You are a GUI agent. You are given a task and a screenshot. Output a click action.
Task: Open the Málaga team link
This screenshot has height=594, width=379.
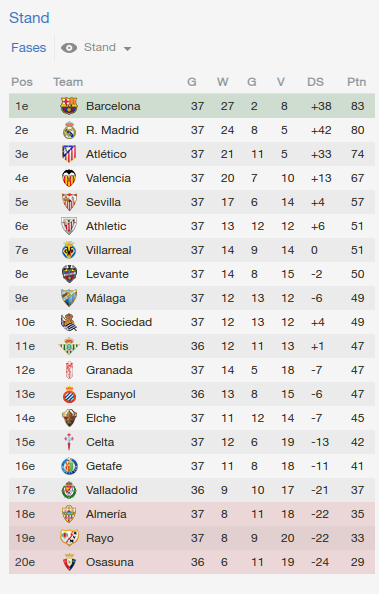pos(105,299)
